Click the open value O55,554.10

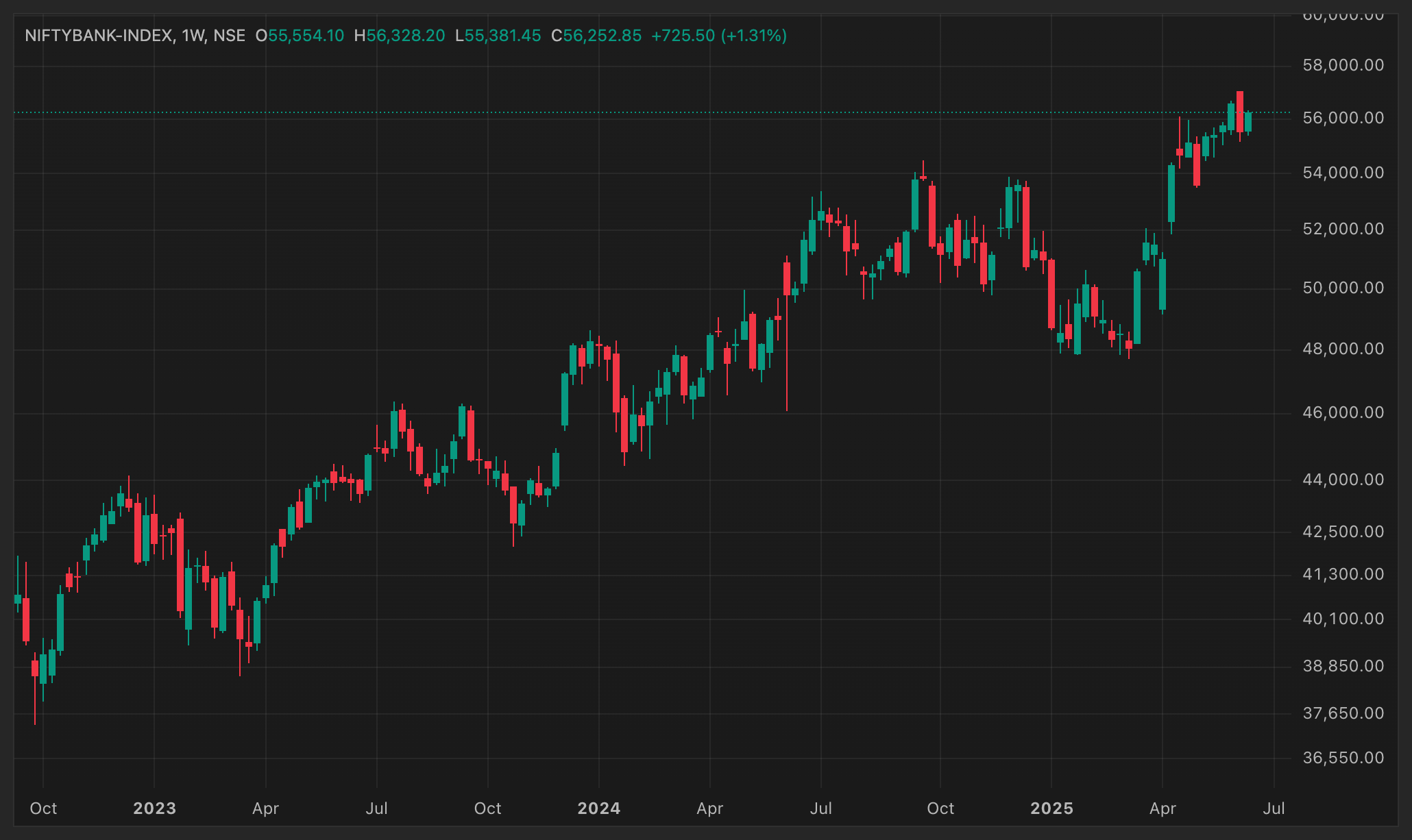(300, 36)
